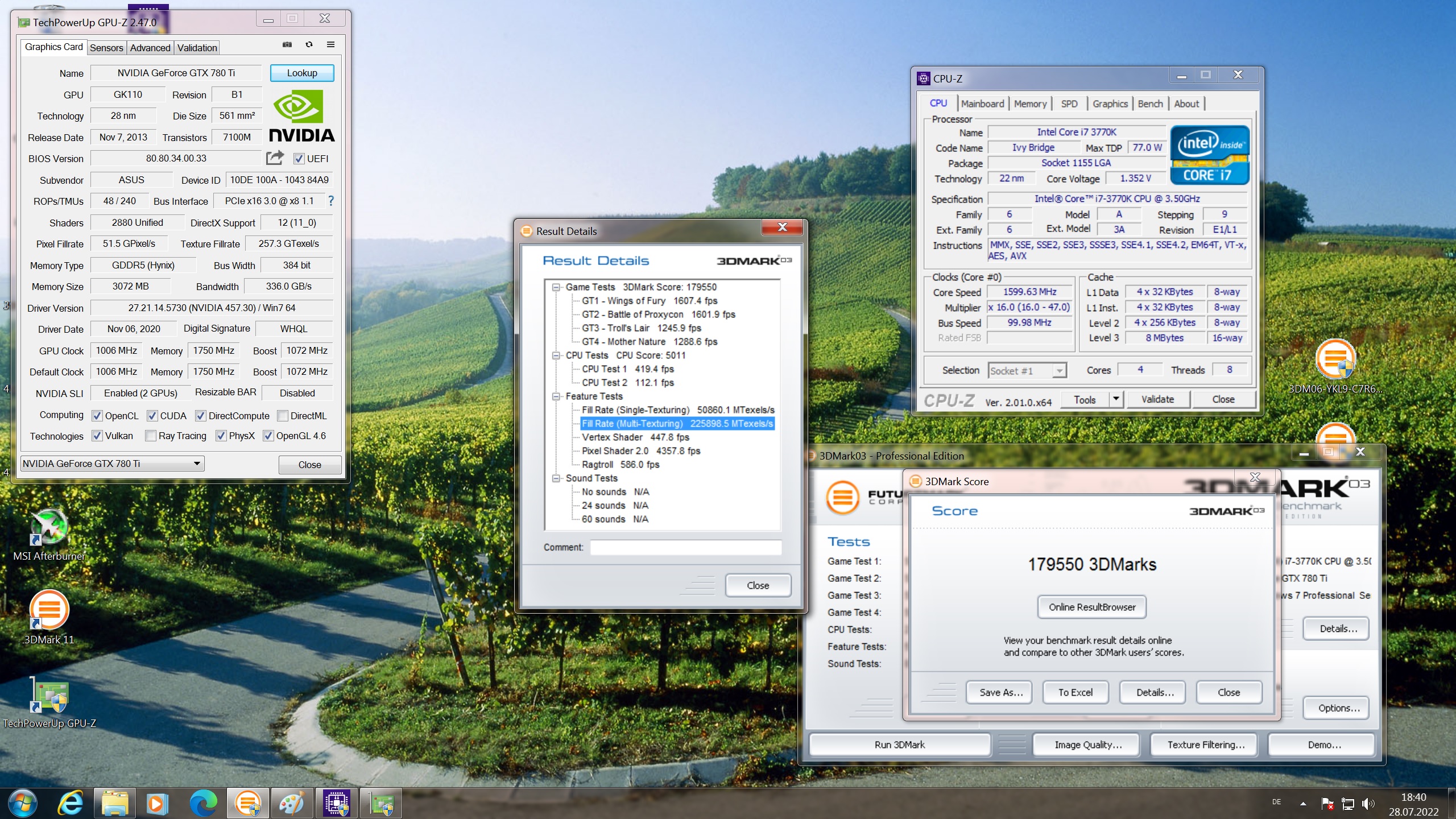Viewport: 1456px width, 819px height.
Task: Click the Bus Interface question mark
Action: (331, 201)
